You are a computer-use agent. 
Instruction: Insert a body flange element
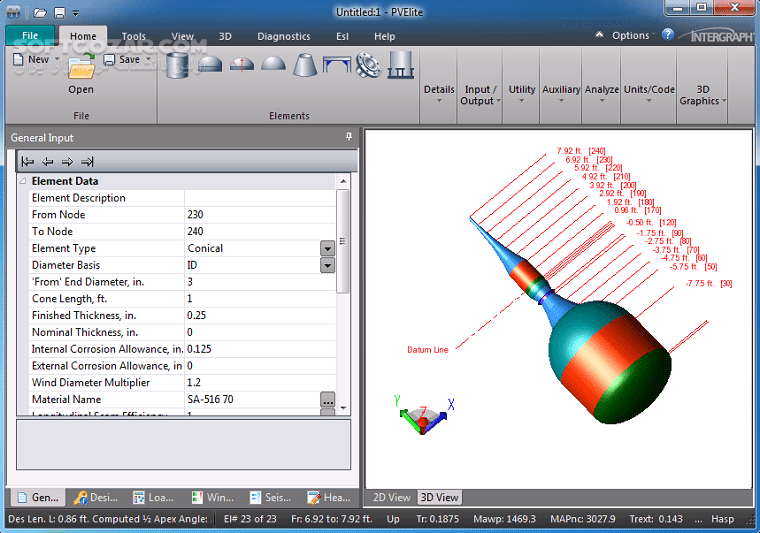(369, 65)
